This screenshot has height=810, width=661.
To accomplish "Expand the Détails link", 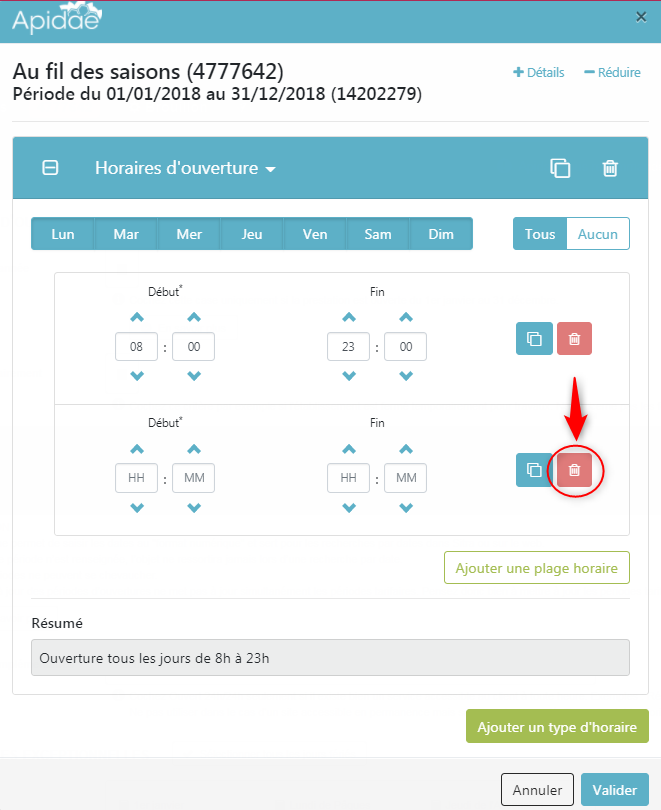I will tap(539, 72).
